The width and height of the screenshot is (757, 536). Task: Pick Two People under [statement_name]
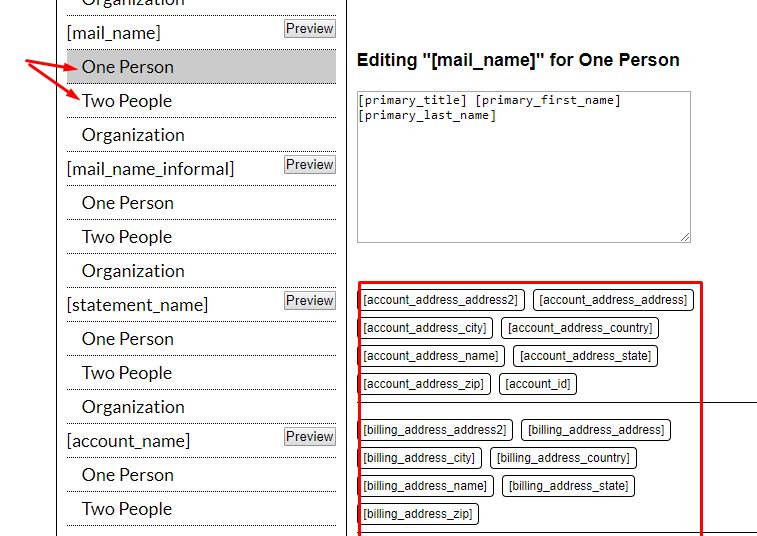click(127, 373)
